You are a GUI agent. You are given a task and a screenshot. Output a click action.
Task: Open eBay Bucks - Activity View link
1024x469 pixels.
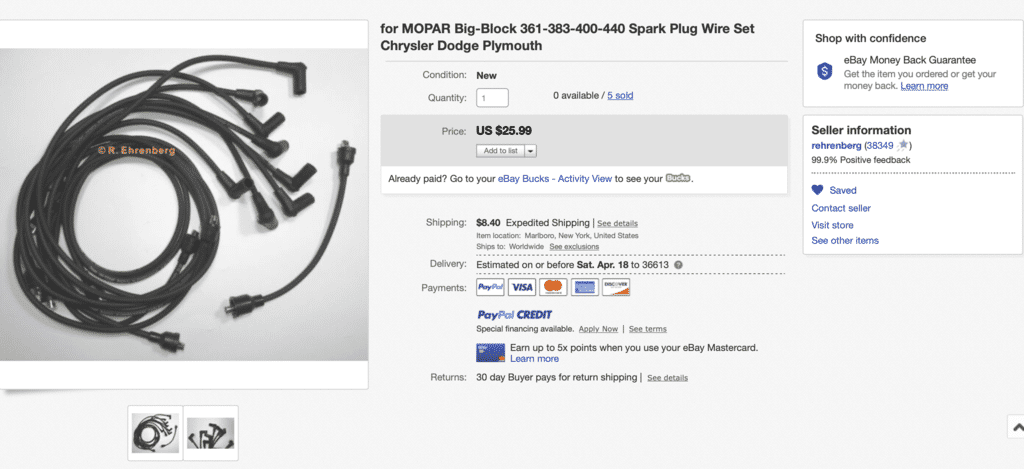point(555,179)
